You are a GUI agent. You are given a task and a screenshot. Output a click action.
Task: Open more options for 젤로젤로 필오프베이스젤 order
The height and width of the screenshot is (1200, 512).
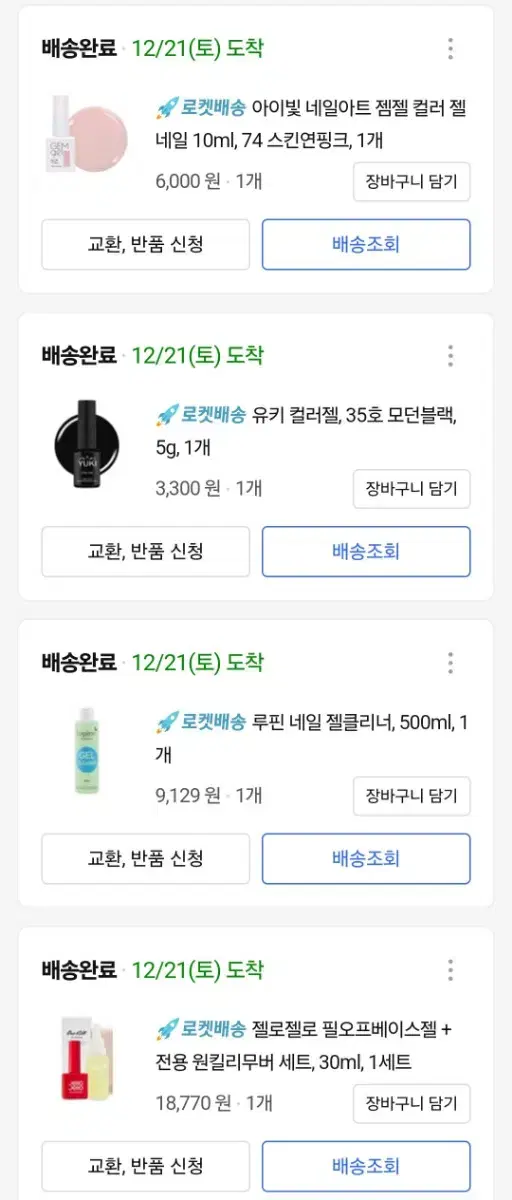click(451, 970)
